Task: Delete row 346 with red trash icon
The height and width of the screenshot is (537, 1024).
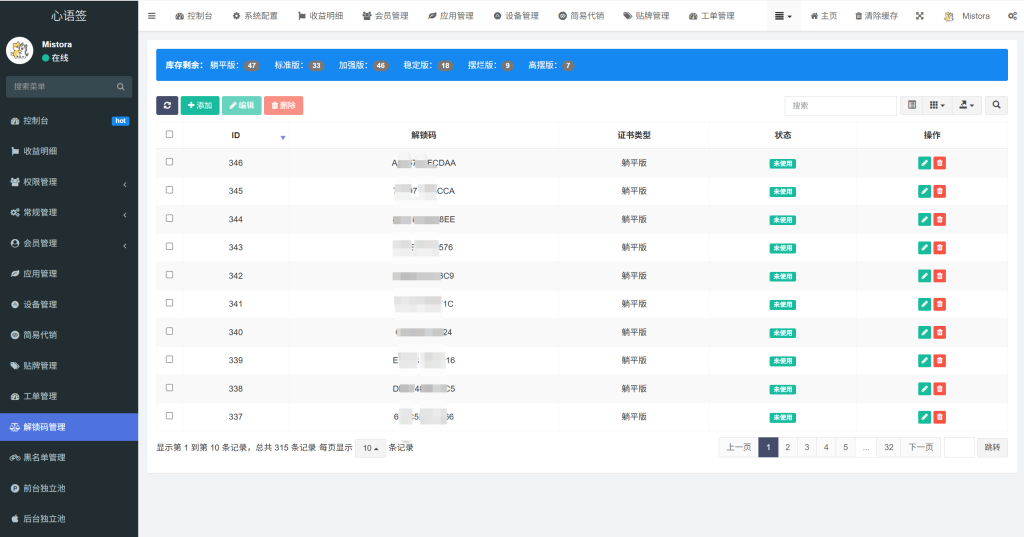Action: point(940,163)
